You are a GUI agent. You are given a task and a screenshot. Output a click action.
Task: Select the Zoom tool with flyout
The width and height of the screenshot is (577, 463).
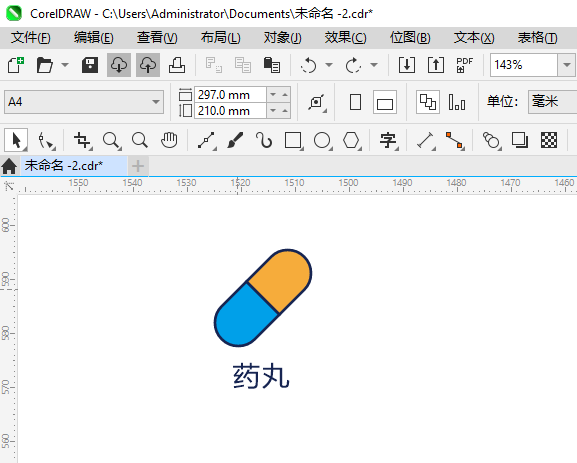coord(111,141)
